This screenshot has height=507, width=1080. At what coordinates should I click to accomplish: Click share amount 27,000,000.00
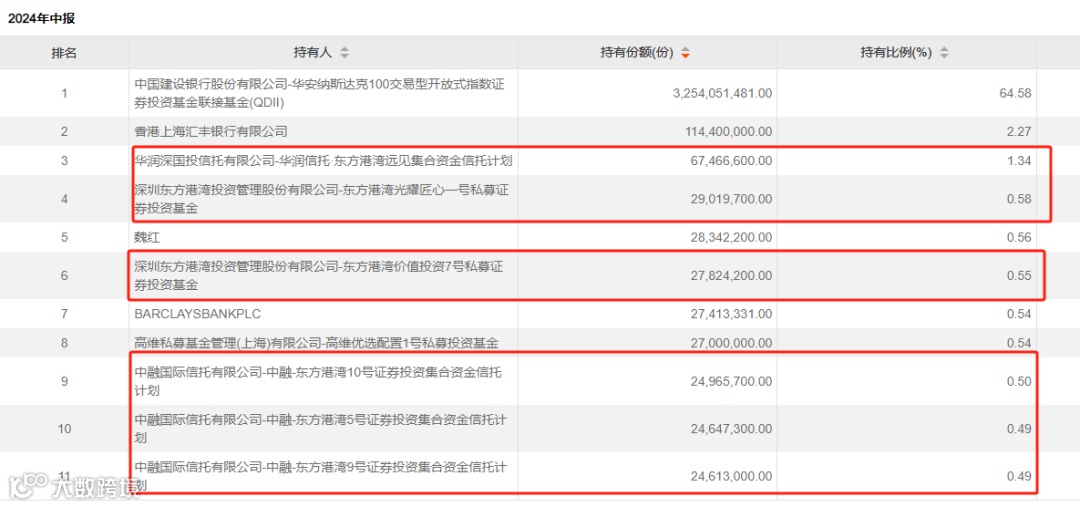coord(730,342)
